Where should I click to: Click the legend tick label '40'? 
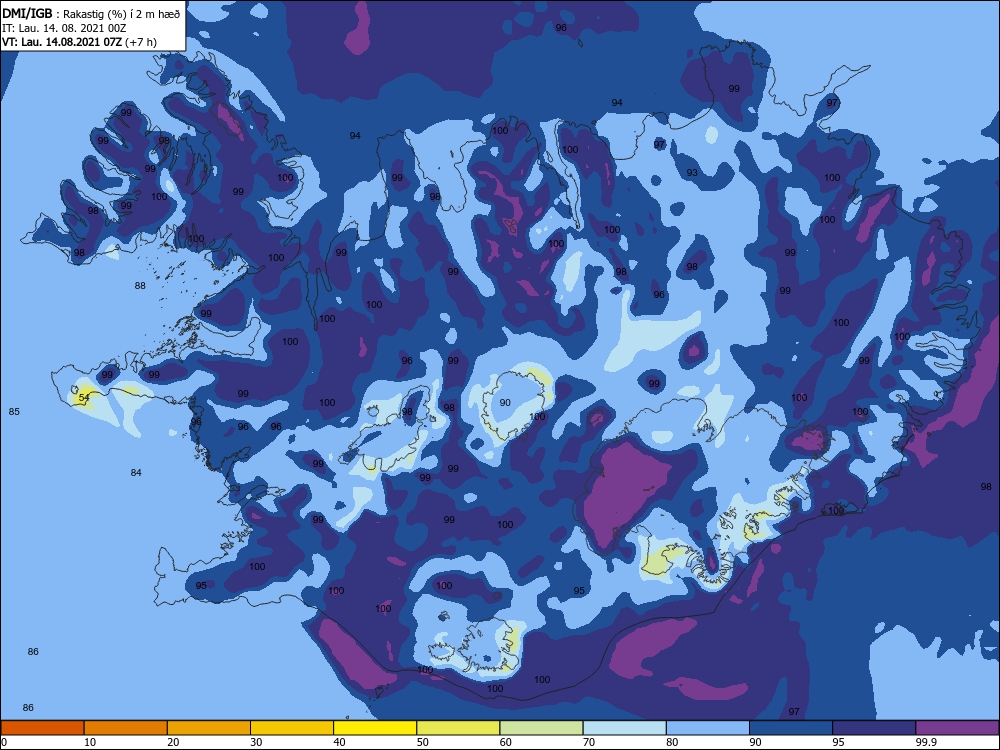coord(340,742)
